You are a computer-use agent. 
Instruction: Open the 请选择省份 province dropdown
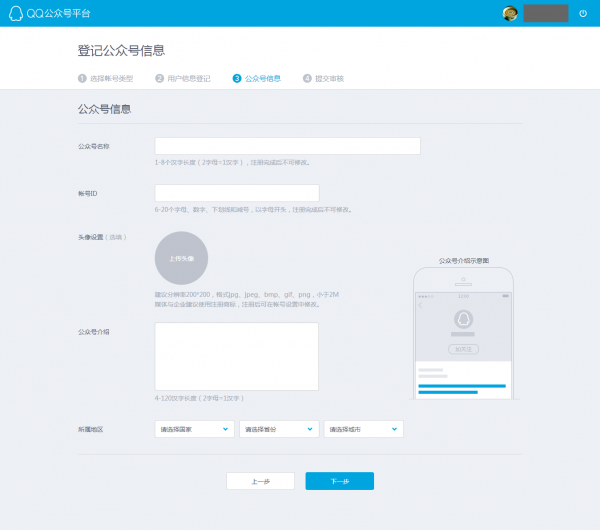(x=279, y=429)
